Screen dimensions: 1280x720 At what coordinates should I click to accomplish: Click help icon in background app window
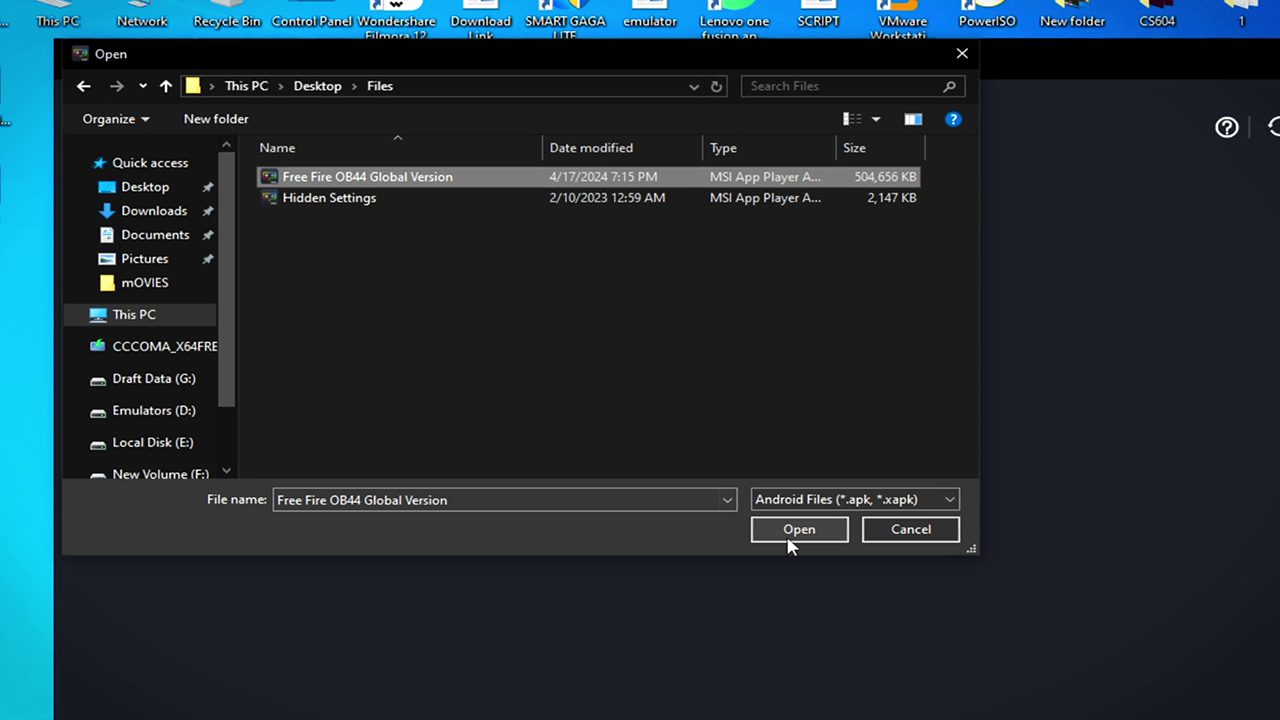point(1227,127)
